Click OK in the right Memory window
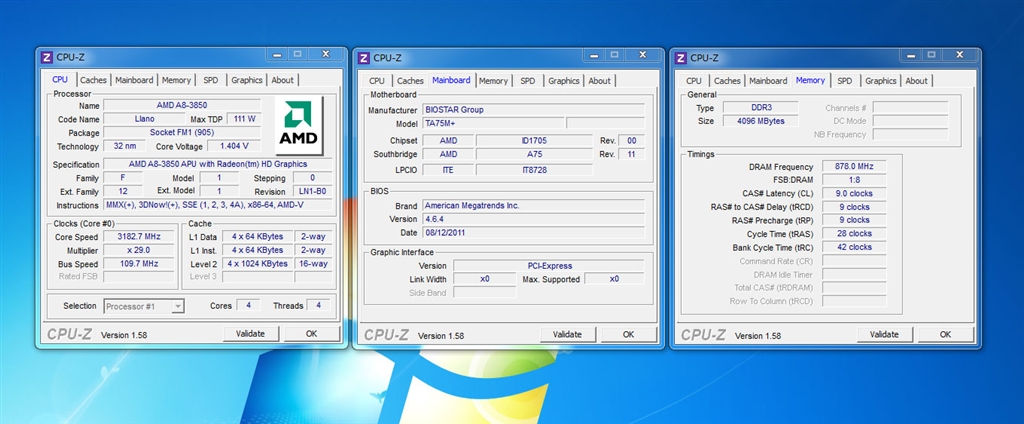Image resolution: width=1024 pixels, height=424 pixels. [946, 334]
